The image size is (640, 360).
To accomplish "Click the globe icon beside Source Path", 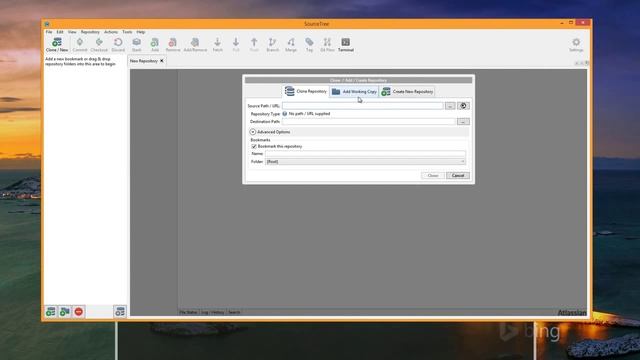I will tap(463, 106).
